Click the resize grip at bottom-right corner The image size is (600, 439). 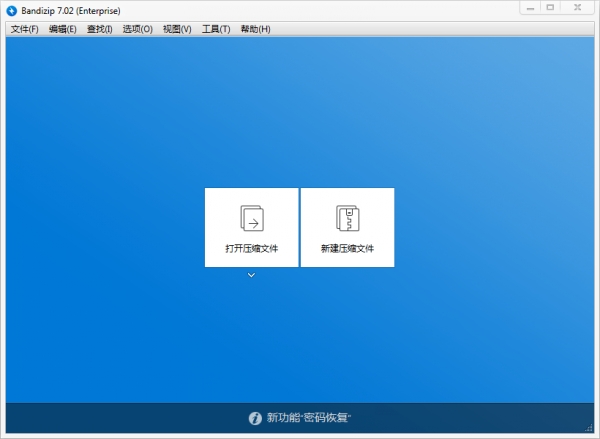tap(589, 428)
